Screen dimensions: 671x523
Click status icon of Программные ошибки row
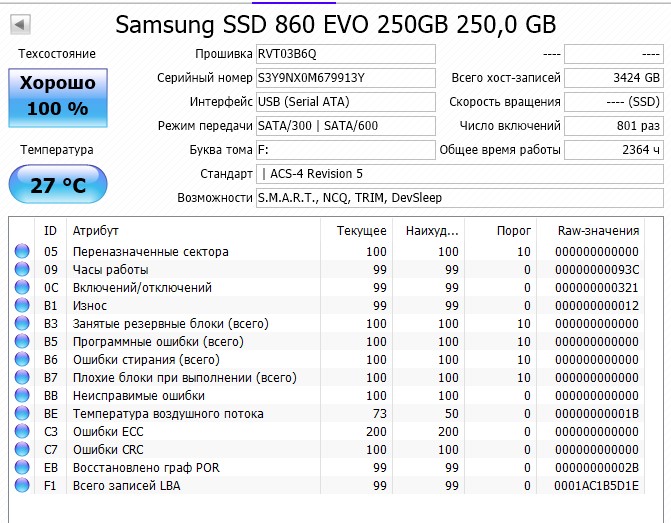22,341
